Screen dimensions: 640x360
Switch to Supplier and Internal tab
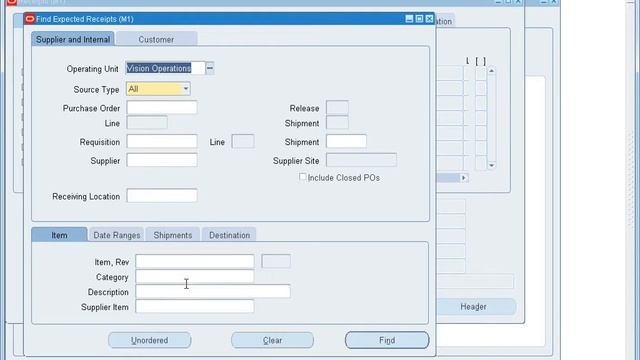tap(73, 39)
